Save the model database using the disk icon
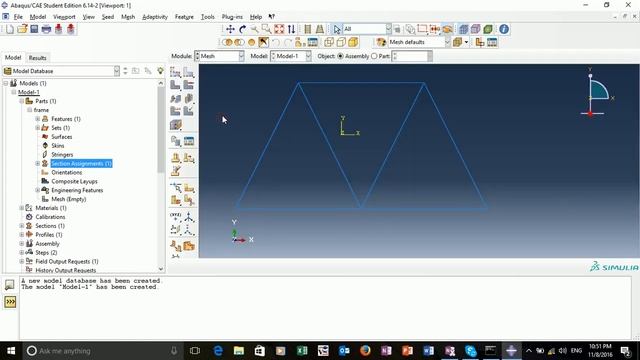 click(x=34, y=29)
